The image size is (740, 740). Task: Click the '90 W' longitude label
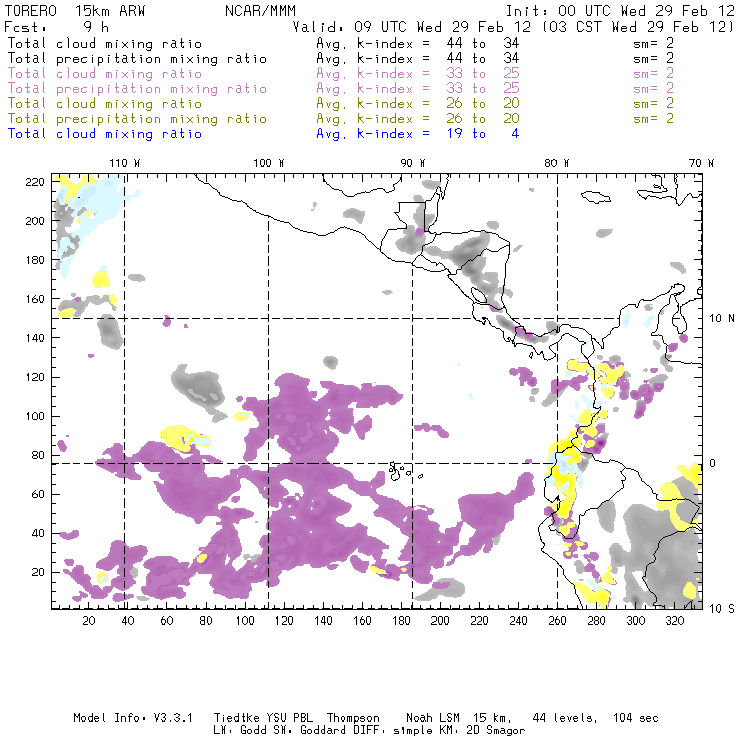(x=413, y=163)
